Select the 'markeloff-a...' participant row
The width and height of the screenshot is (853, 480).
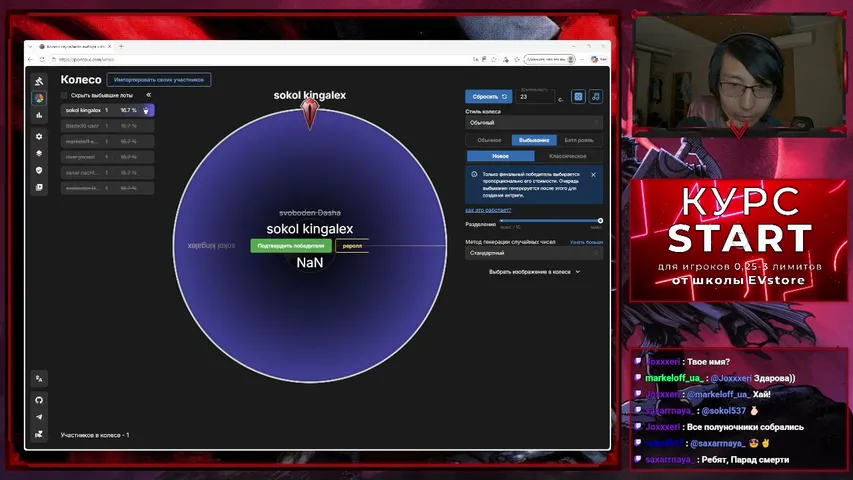coord(107,141)
